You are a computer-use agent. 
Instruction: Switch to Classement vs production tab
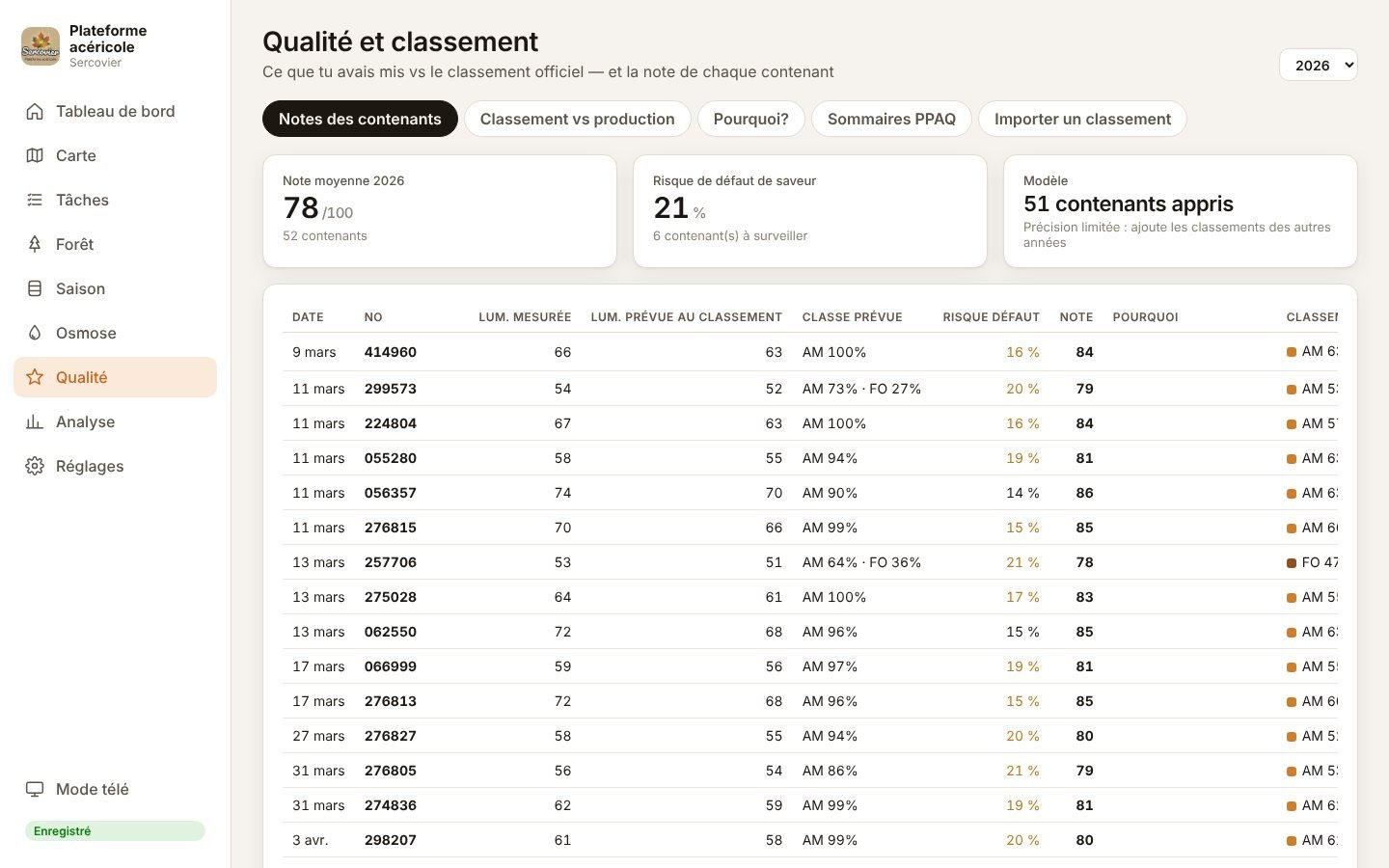coord(577,119)
